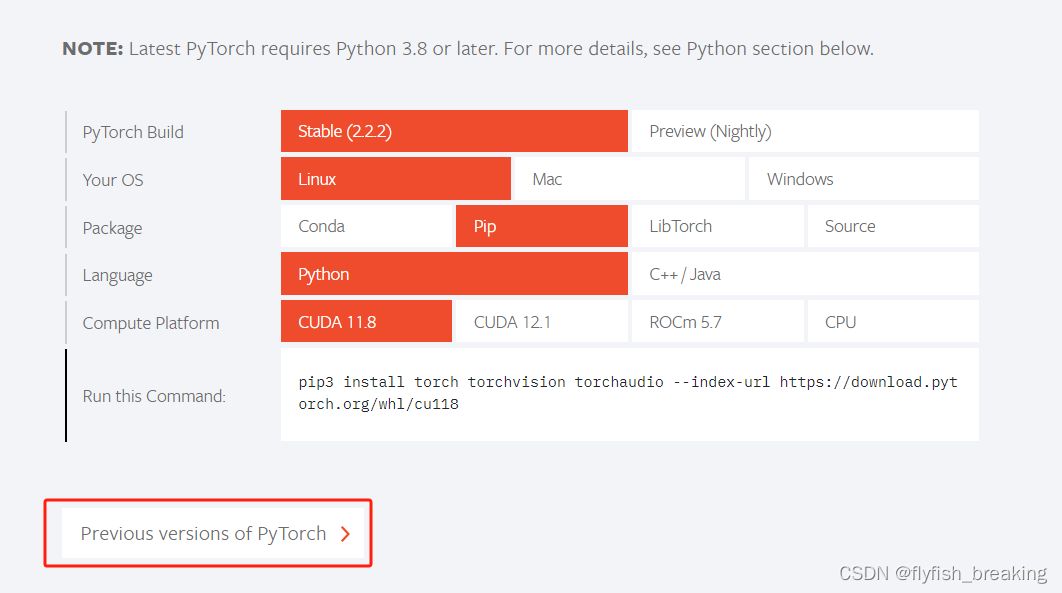Viewport: 1062px width, 593px height.
Task: Select CUDA 11.8 compute platform
Action: point(366,322)
